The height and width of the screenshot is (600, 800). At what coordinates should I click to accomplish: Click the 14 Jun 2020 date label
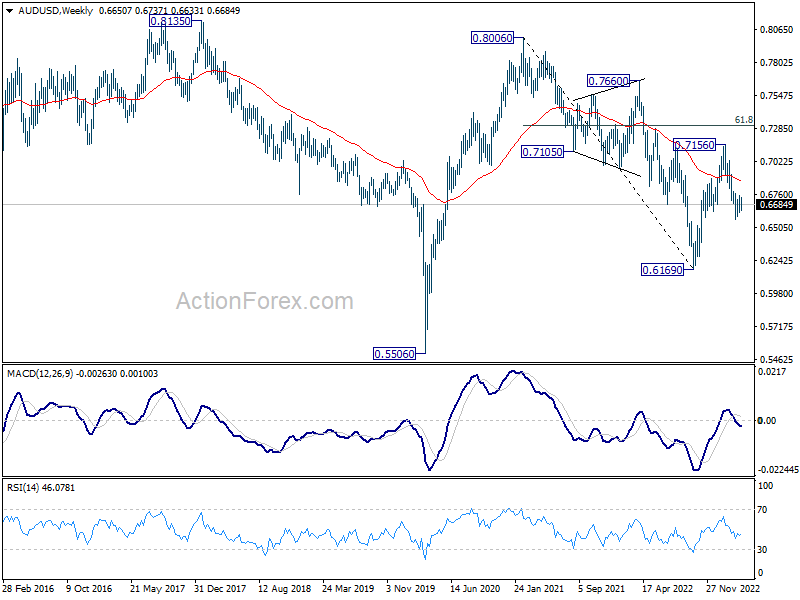475,588
